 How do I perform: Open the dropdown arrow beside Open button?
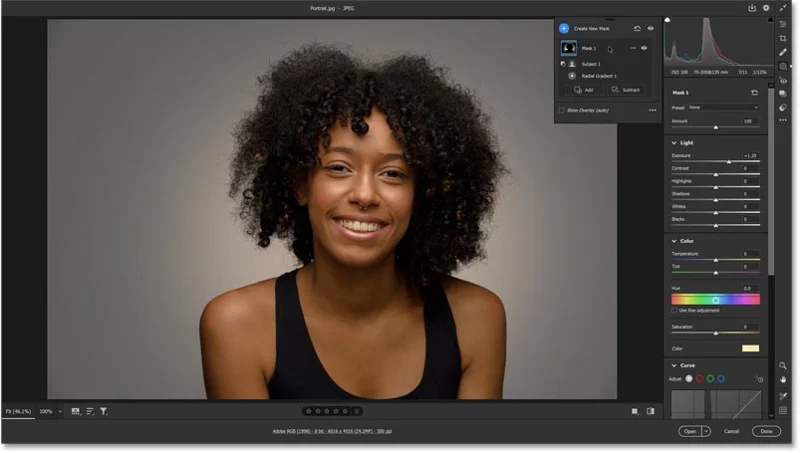[706, 431]
